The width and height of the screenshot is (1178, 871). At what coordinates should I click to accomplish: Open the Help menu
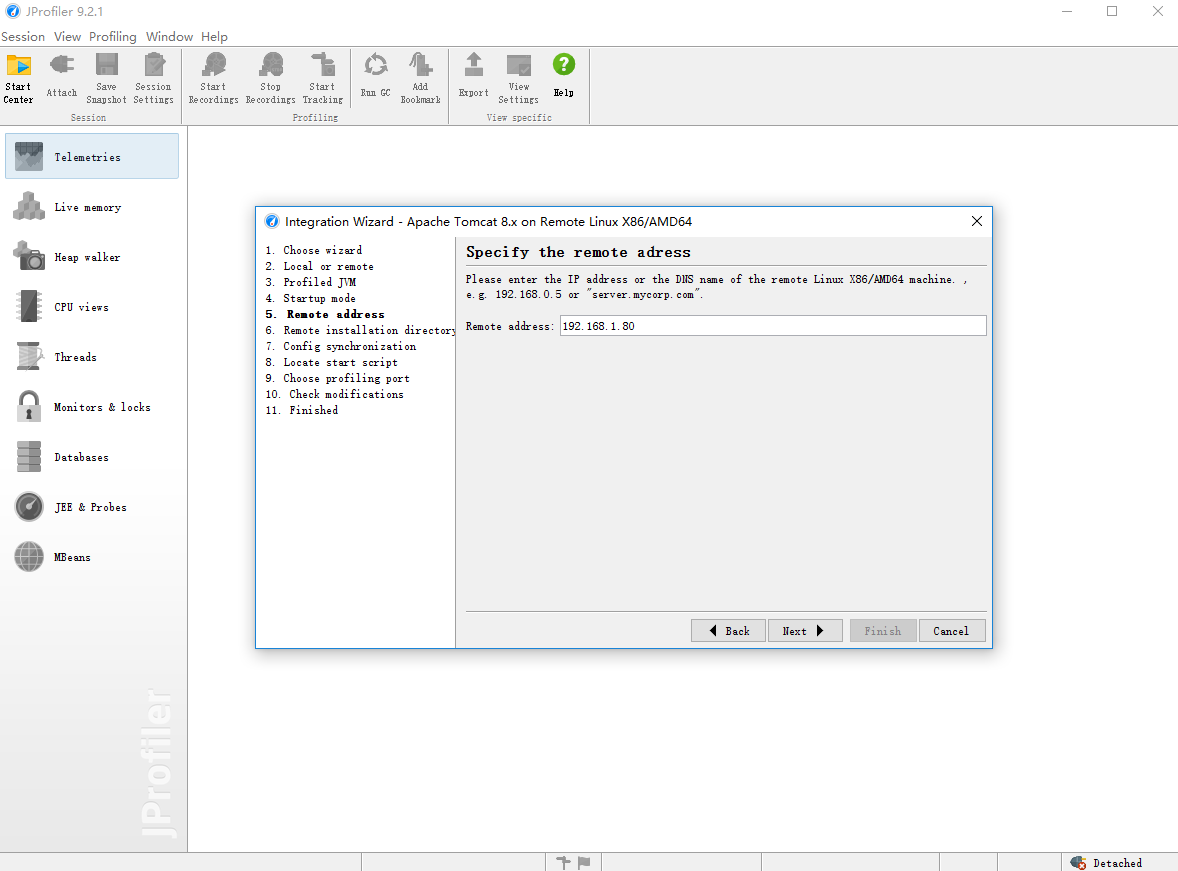click(x=214, y=37)
